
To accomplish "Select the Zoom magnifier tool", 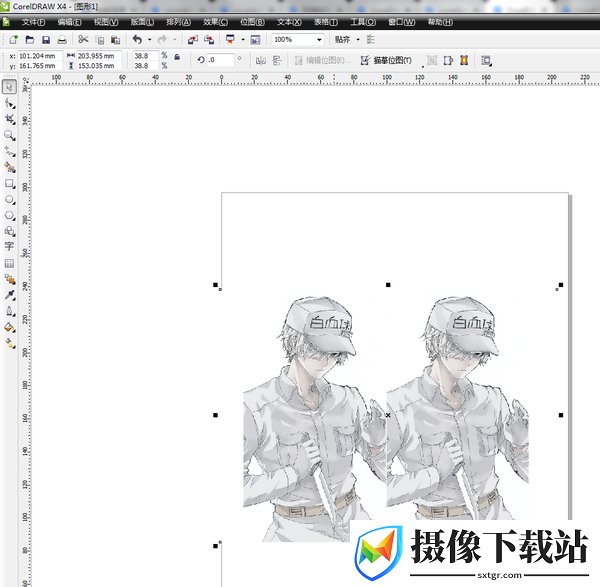I will (x=9, y=135).
